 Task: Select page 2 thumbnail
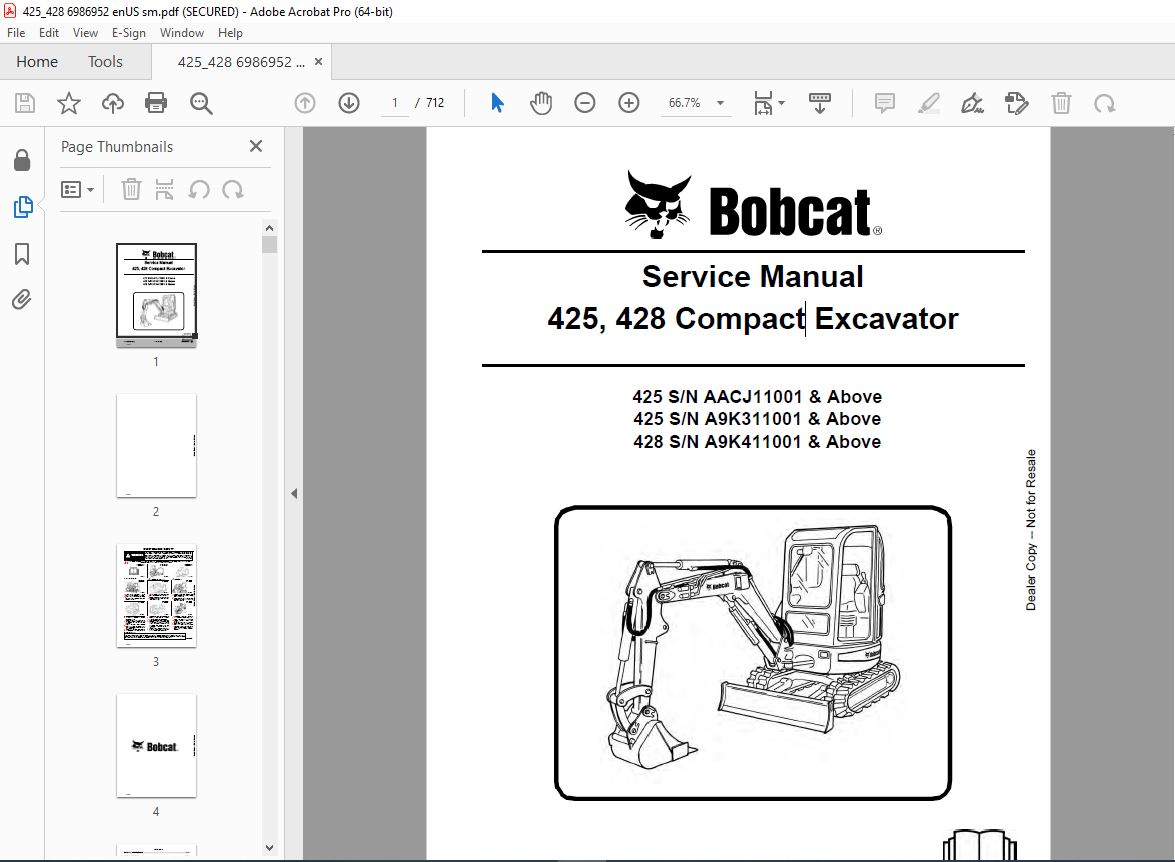157,445
